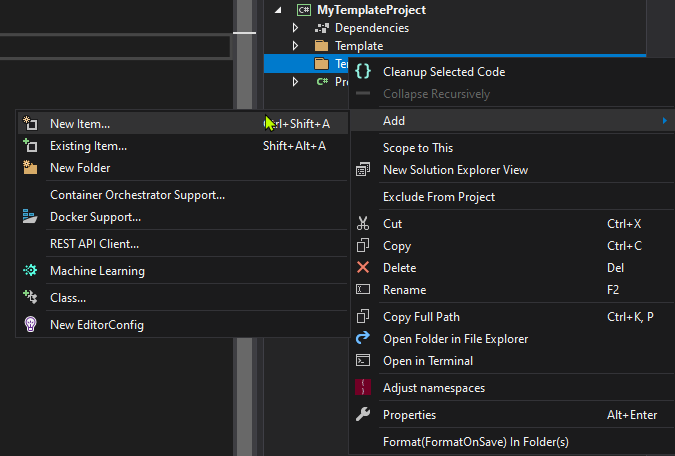This screenshot has width=675, height=456.
Task: Collapse the MyTemplateProject node
Action: coord(279,10)
